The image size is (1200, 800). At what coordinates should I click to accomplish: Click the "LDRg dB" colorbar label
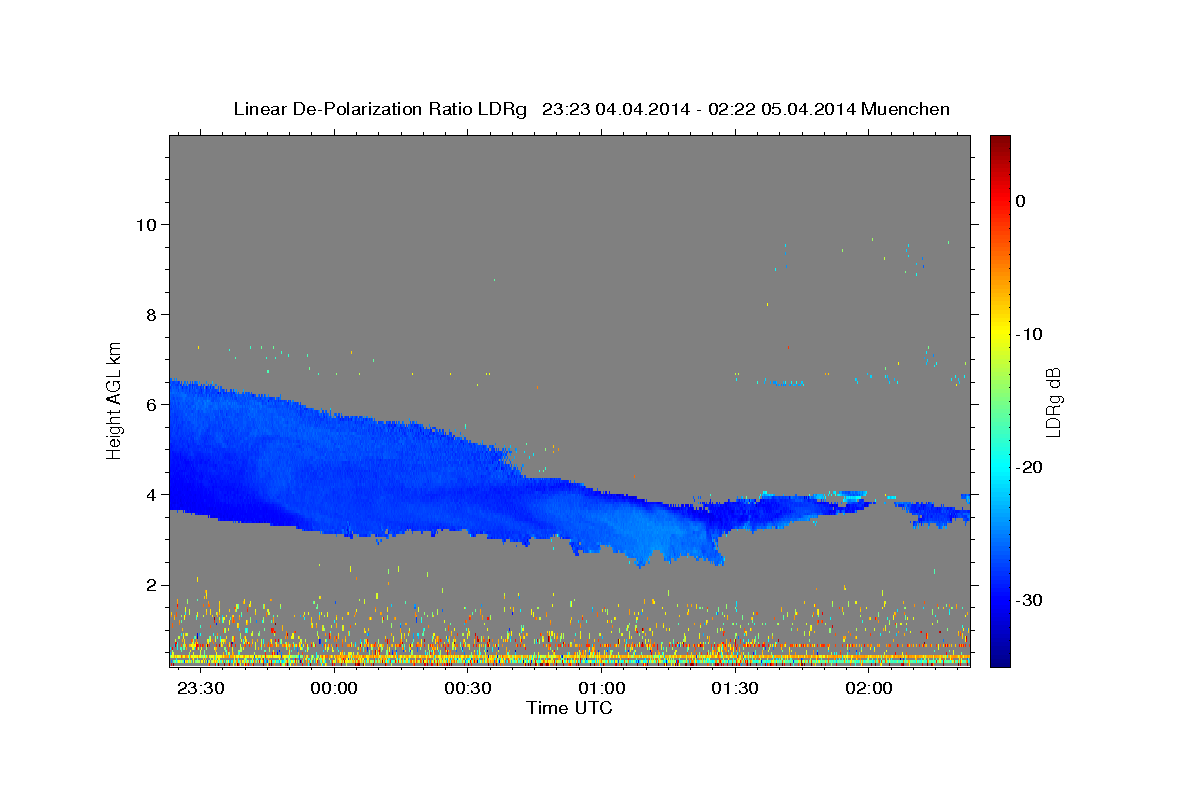pyautogui.click(x=1052, y=402)
